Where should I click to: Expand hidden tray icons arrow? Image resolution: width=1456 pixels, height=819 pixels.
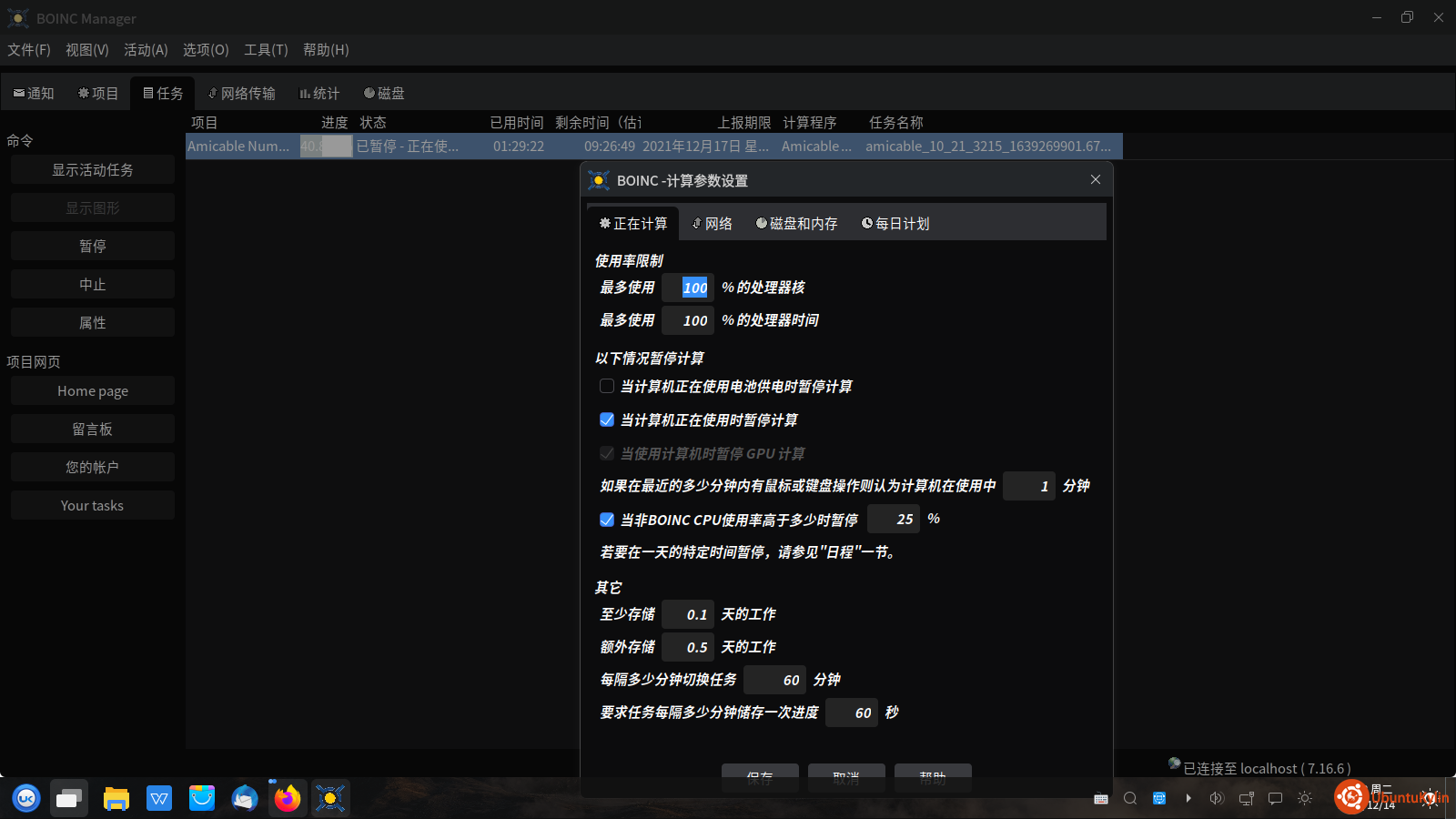point(1188,798)
